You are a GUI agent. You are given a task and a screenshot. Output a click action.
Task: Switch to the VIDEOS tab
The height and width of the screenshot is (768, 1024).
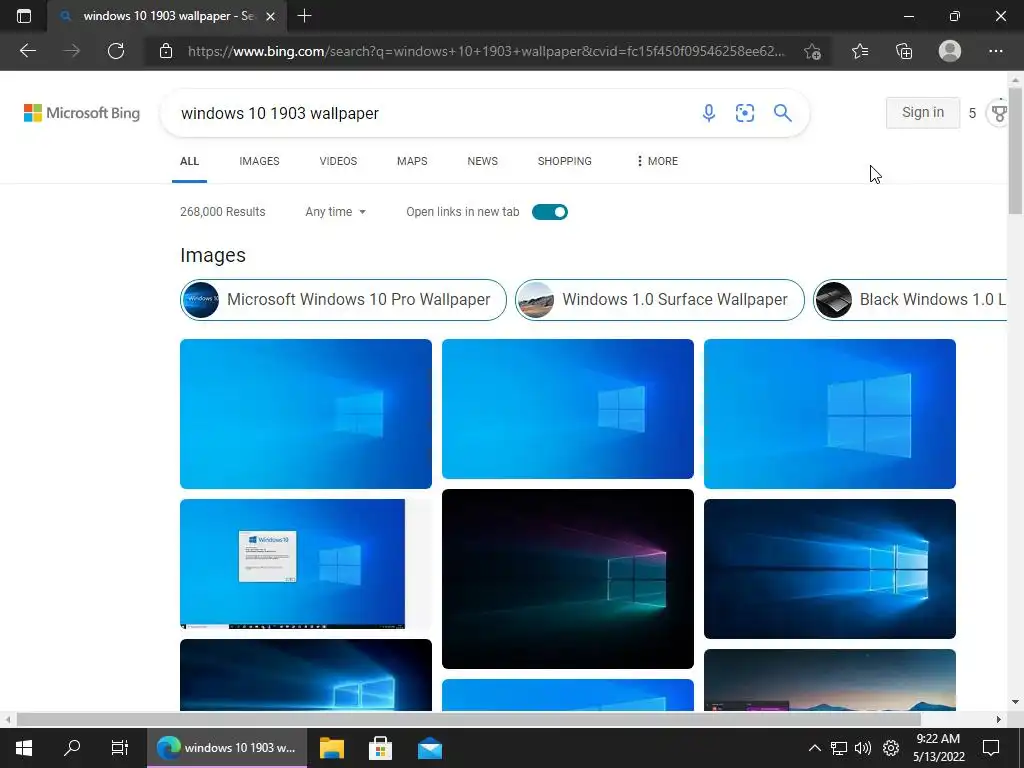tap(338, 161)
